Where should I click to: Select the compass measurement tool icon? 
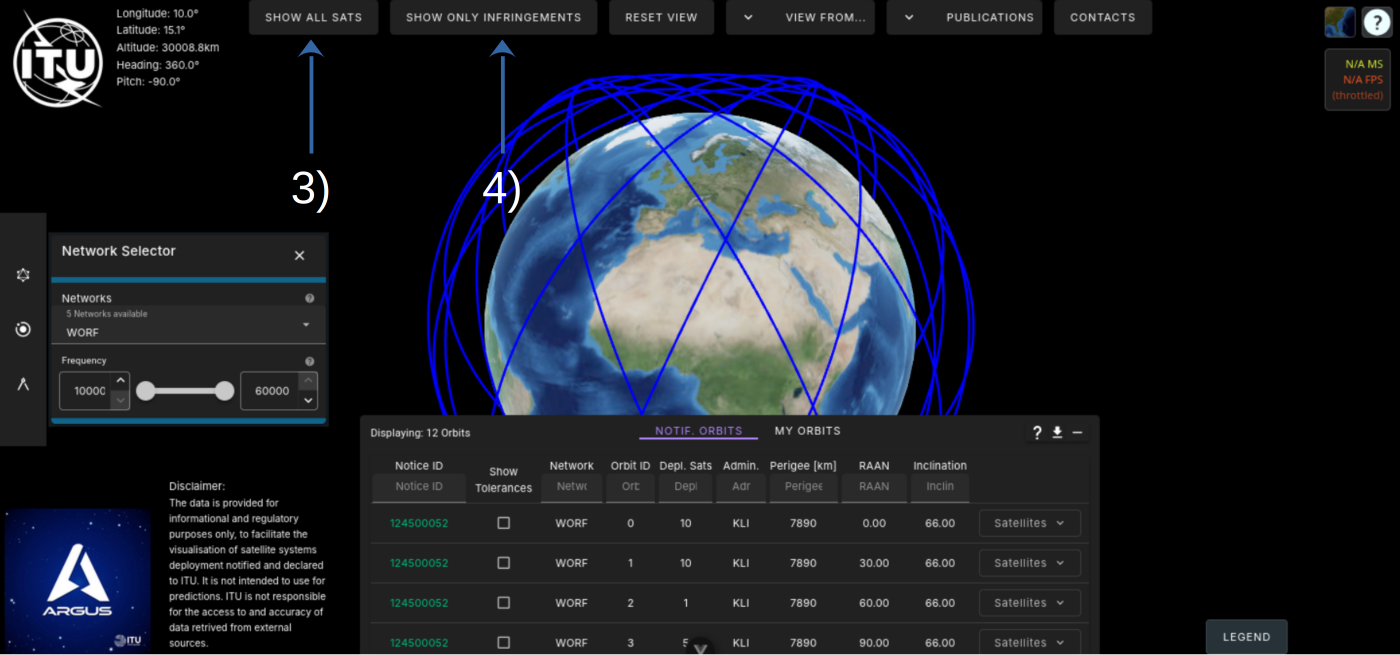pos(23,384)
